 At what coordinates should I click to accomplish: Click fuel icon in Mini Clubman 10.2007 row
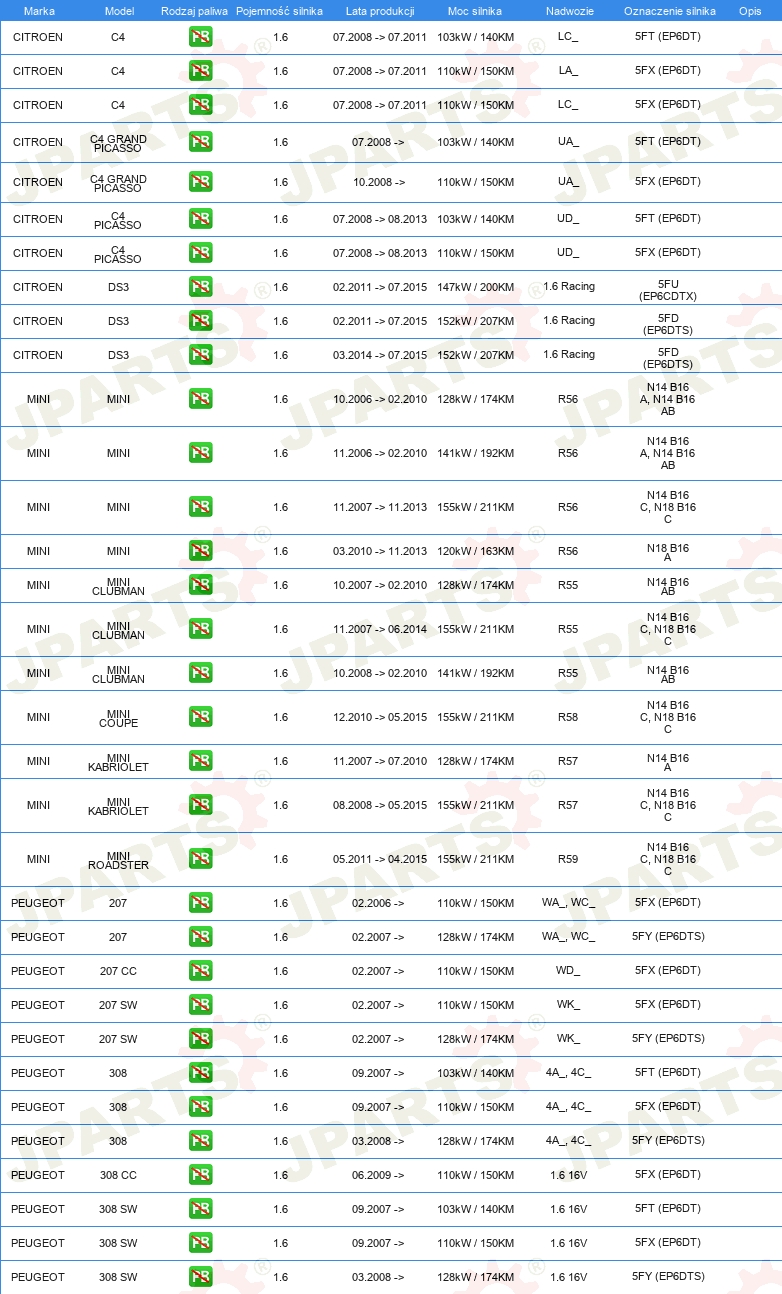[x=200, y=584]
